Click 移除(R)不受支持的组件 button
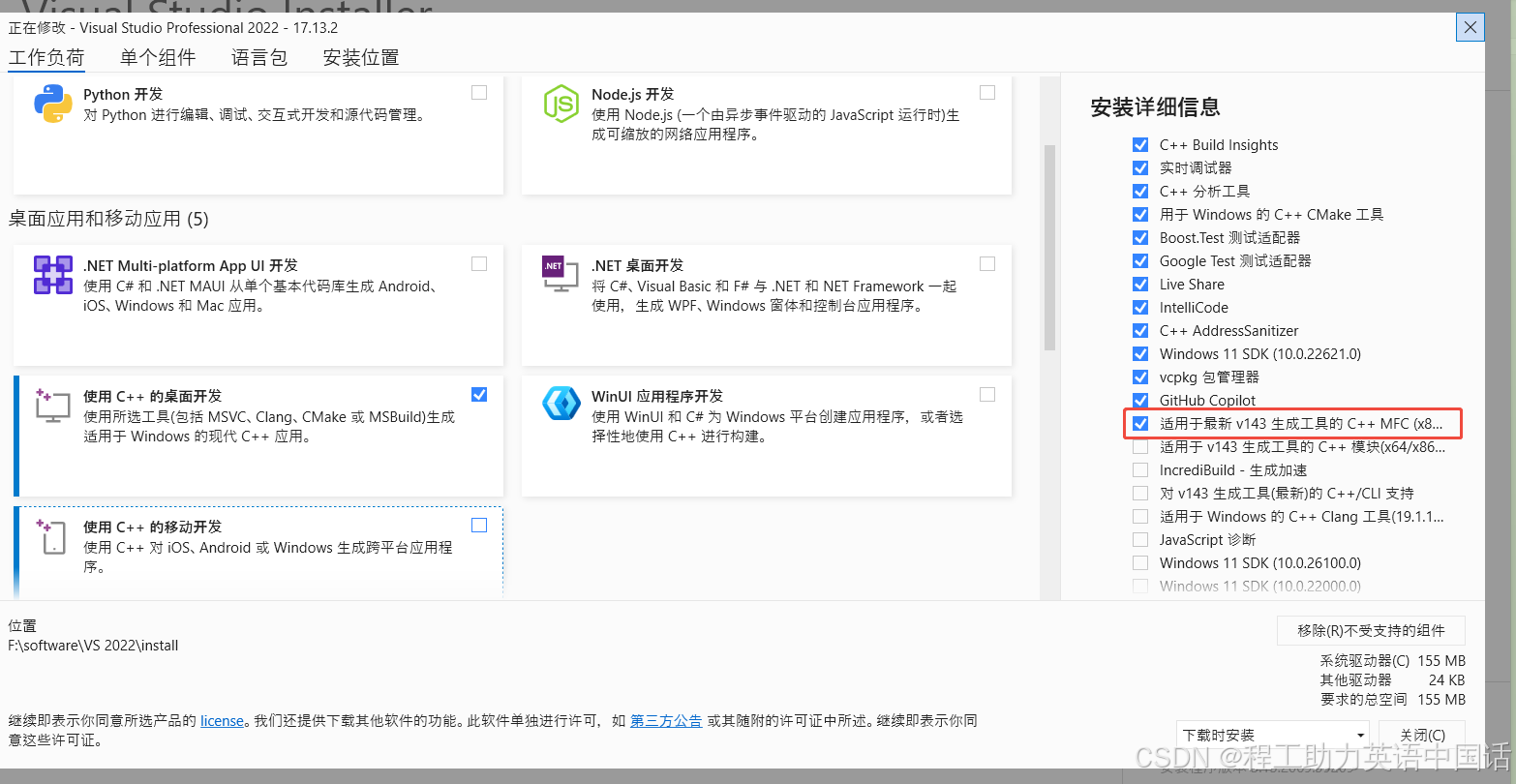The width and height of the screenshot is (1516, 784). pyautogui.click(x=1371, y=630)
